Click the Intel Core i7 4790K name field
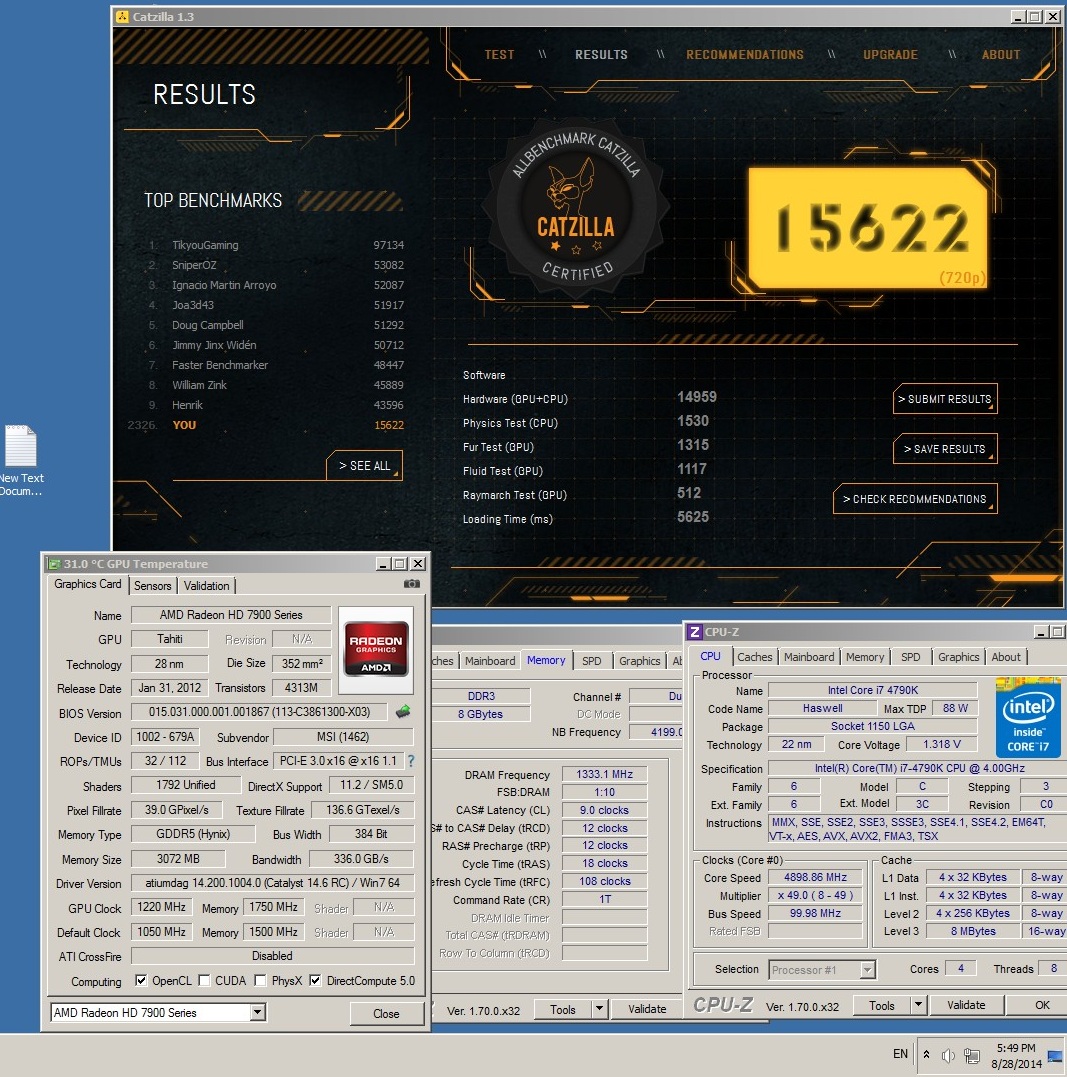Image resolution: width=1067 pixels, height=1077 pixels. [873, 690]
